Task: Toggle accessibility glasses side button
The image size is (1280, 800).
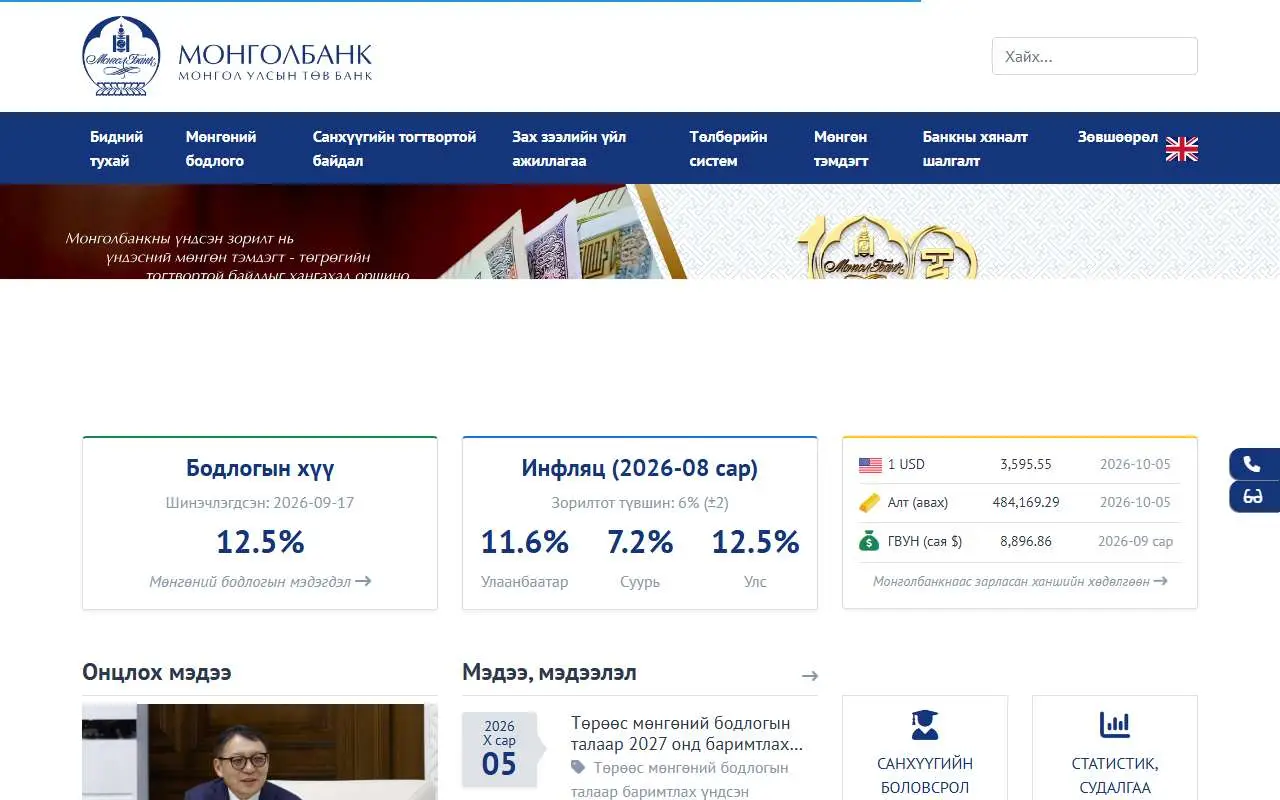Action: [1253, 496]
